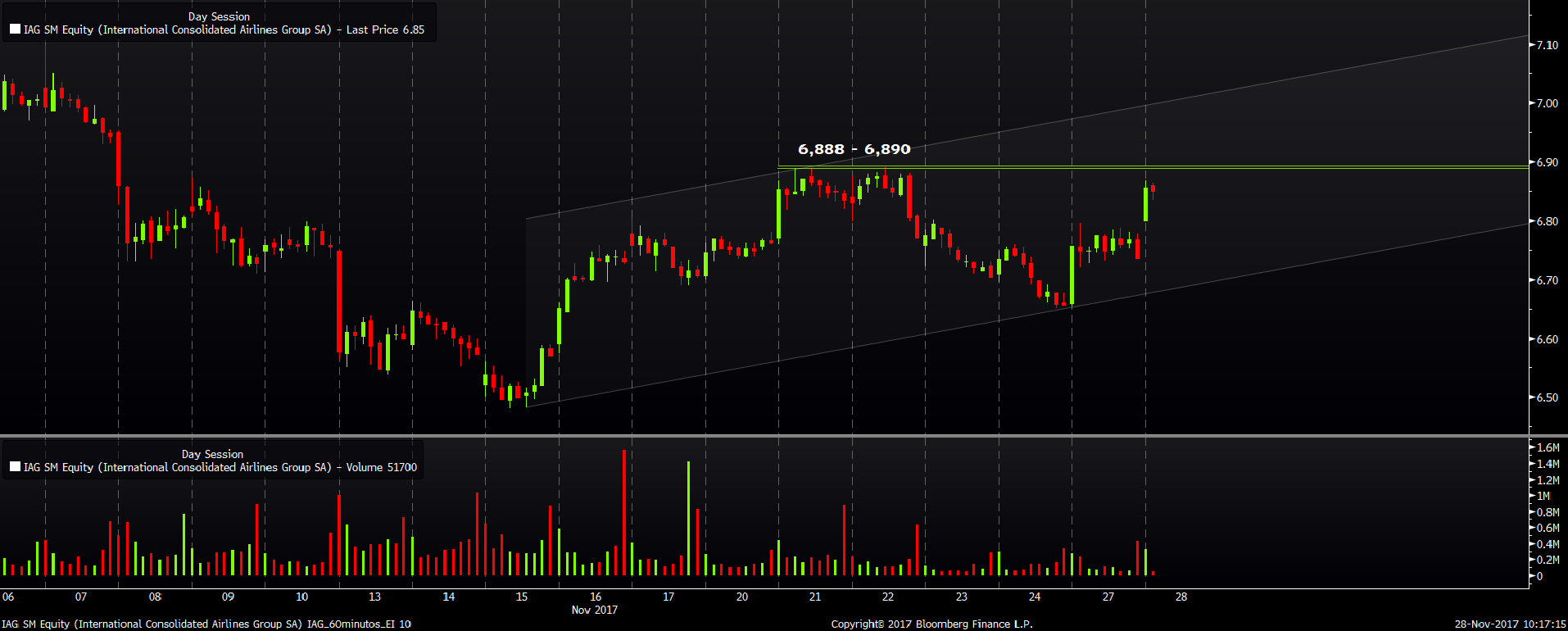Click the 7.00 price axis label
The height and width of the screenshot is (631, 1568).
pyautogui.click(x=1548, y=103)
